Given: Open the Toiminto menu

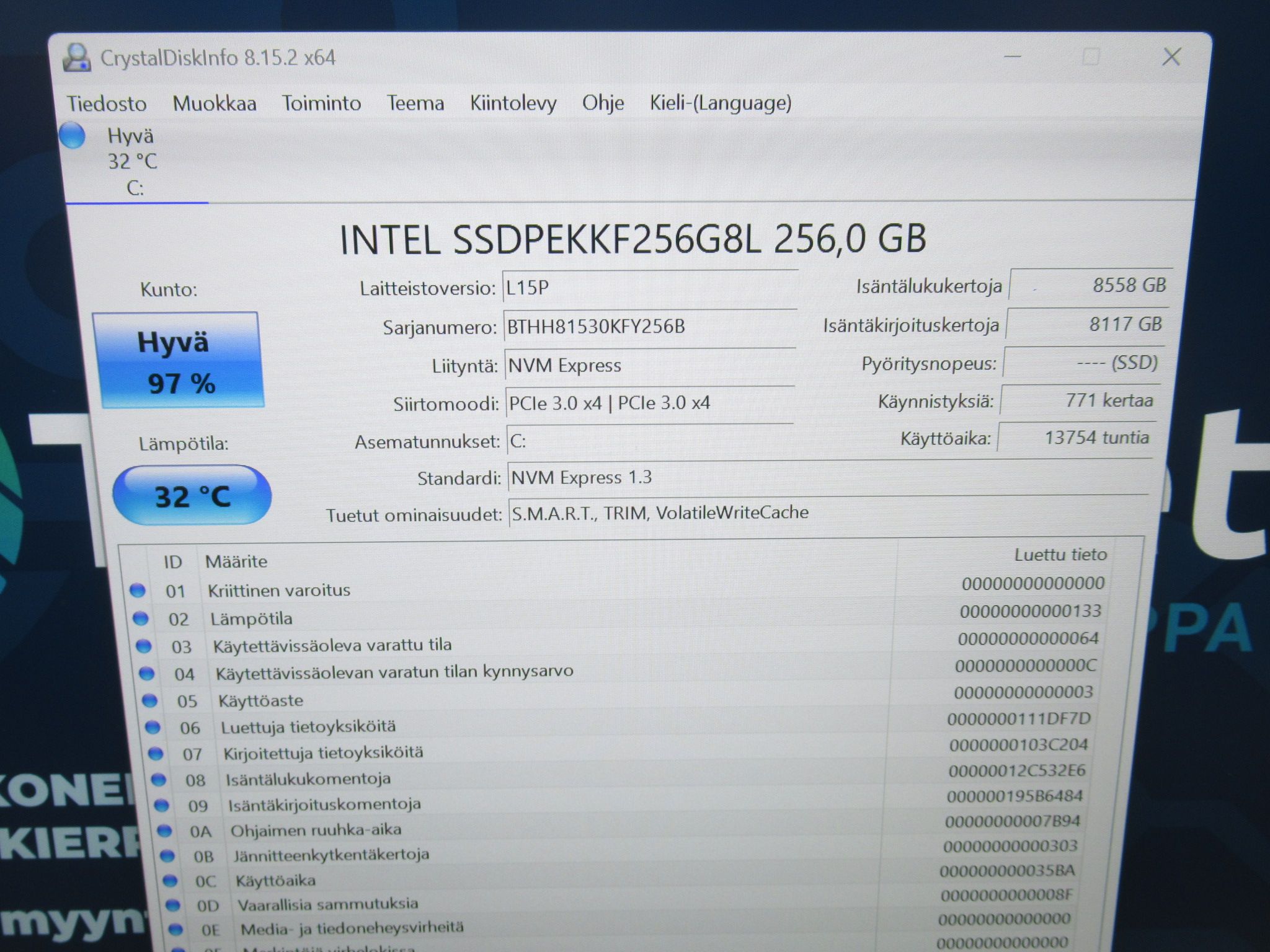Looking at the screenshot, I should pos(321,103).
